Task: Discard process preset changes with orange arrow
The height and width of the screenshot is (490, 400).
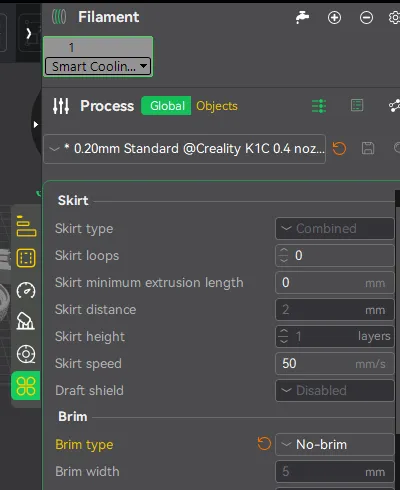Action: (x=339, y=148)
